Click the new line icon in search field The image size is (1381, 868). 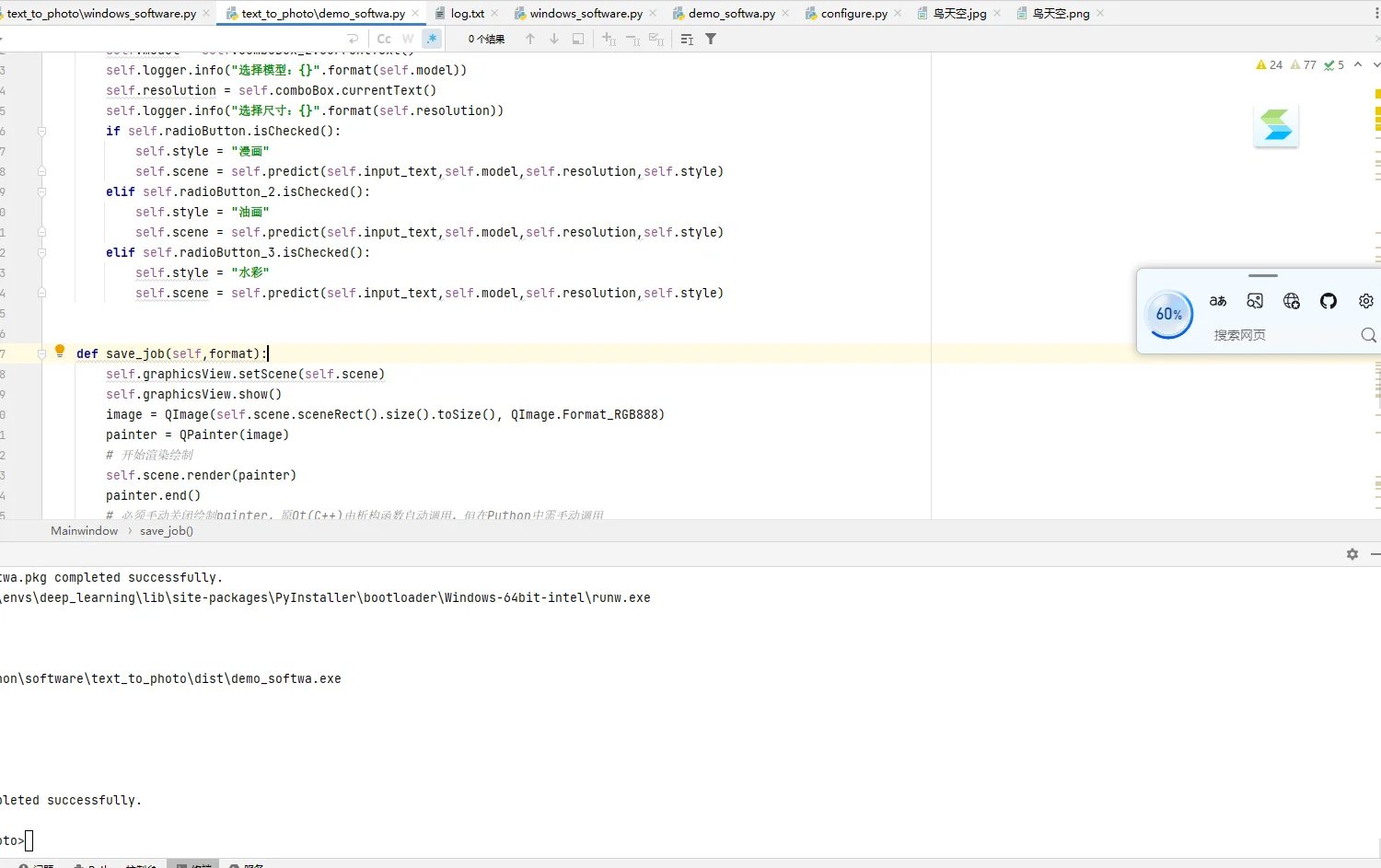(x=353, y=39)
